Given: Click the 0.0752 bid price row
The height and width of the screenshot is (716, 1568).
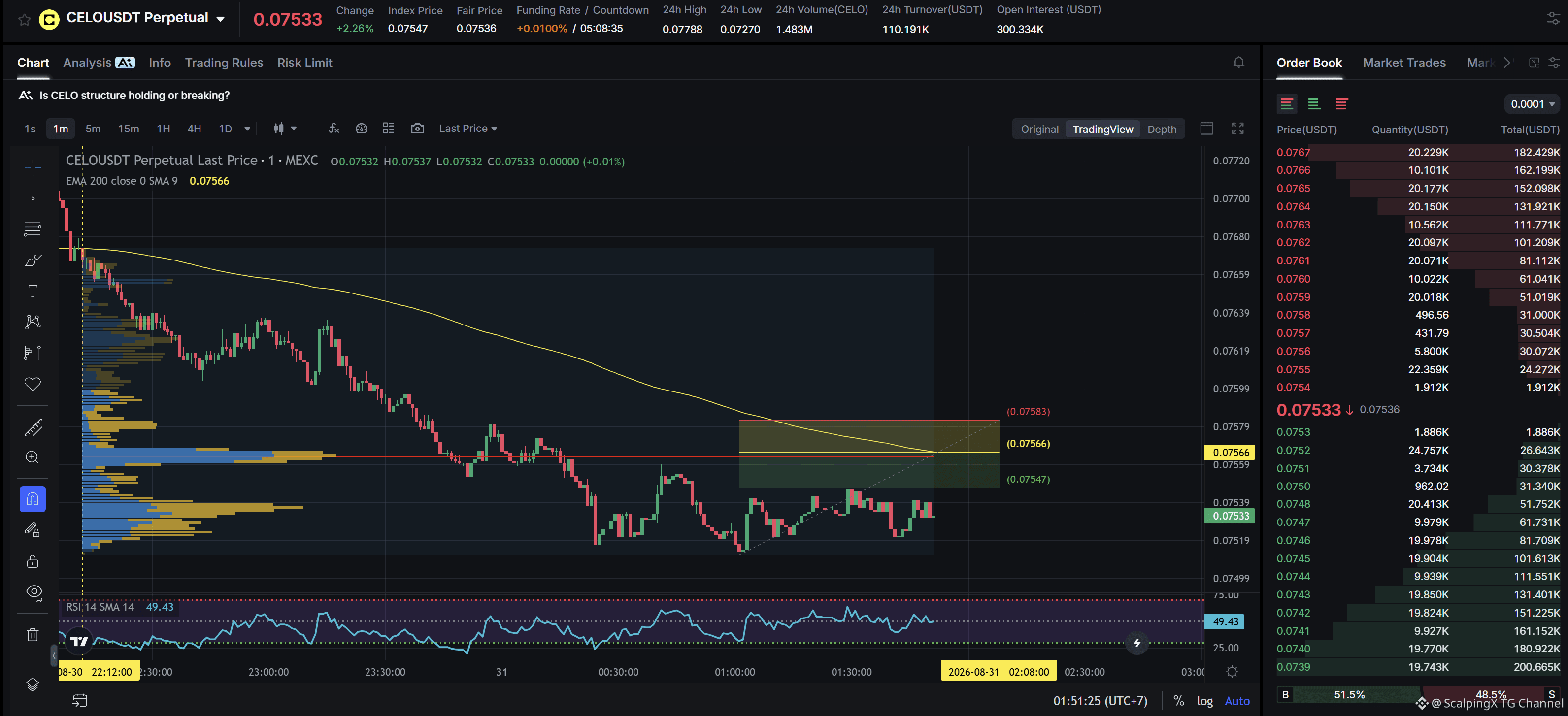Looking at the screenshot, I should (x=1418, y=450).
